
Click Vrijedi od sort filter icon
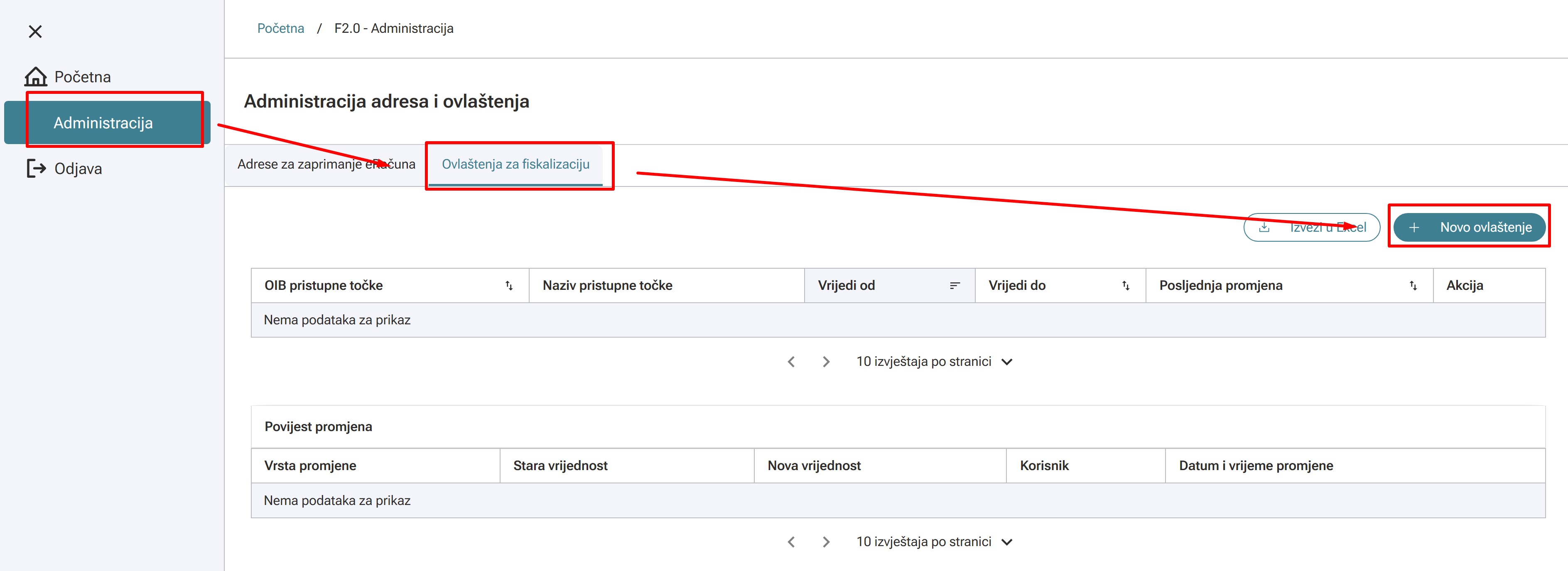[955, 286]
